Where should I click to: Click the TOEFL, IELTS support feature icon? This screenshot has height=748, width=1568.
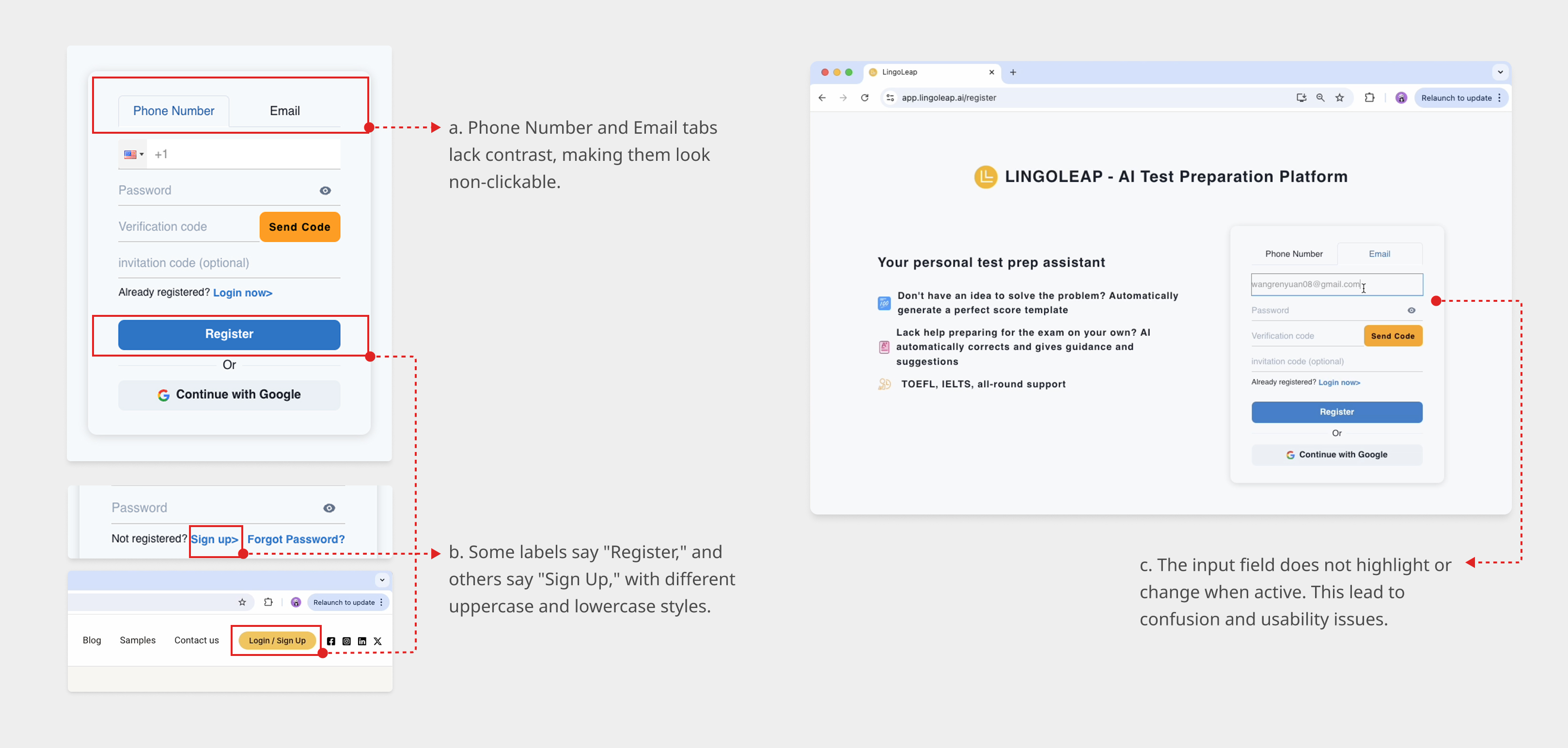[884, 384]
